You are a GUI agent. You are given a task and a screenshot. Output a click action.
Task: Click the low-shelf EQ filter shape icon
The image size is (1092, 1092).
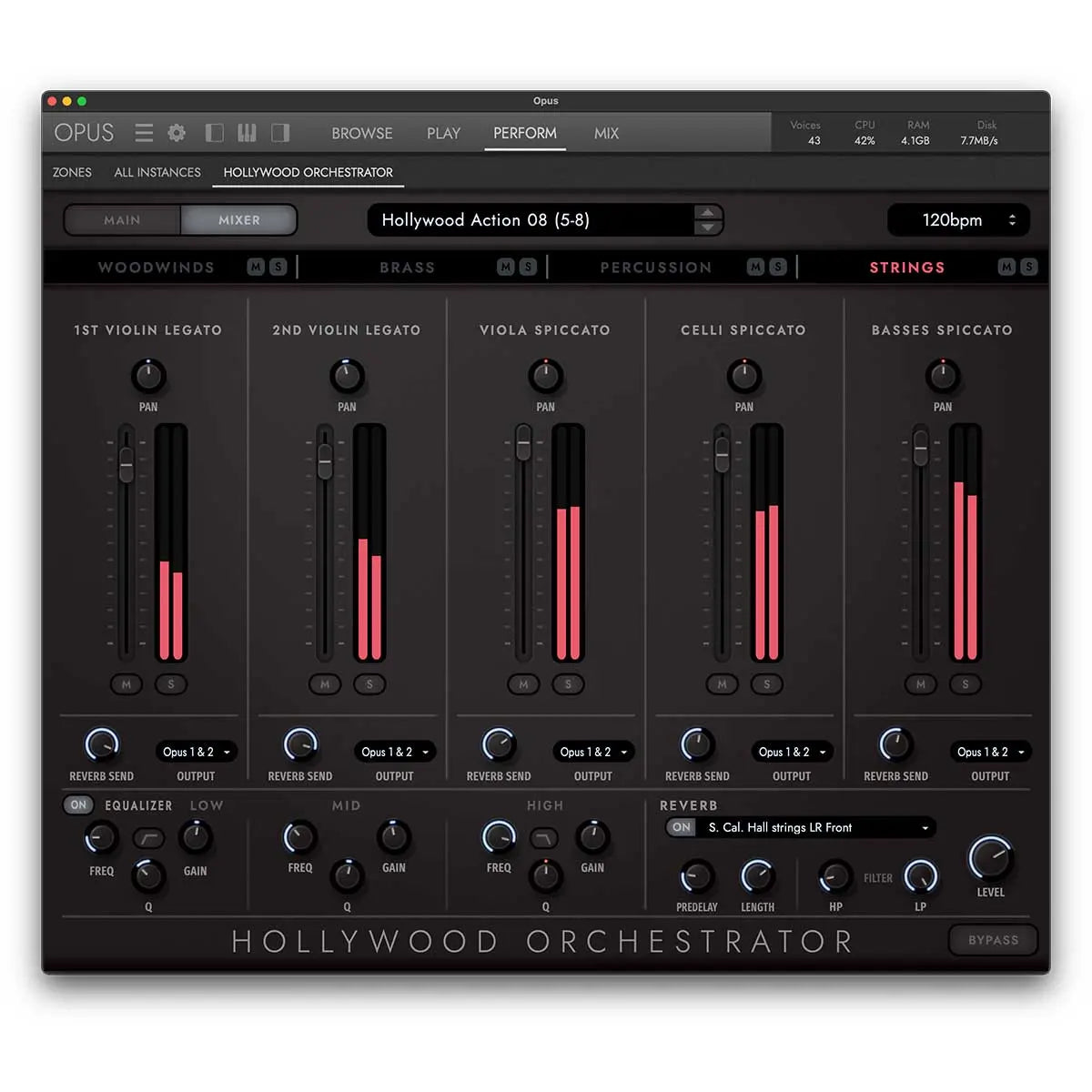click(x=148, y=837)
